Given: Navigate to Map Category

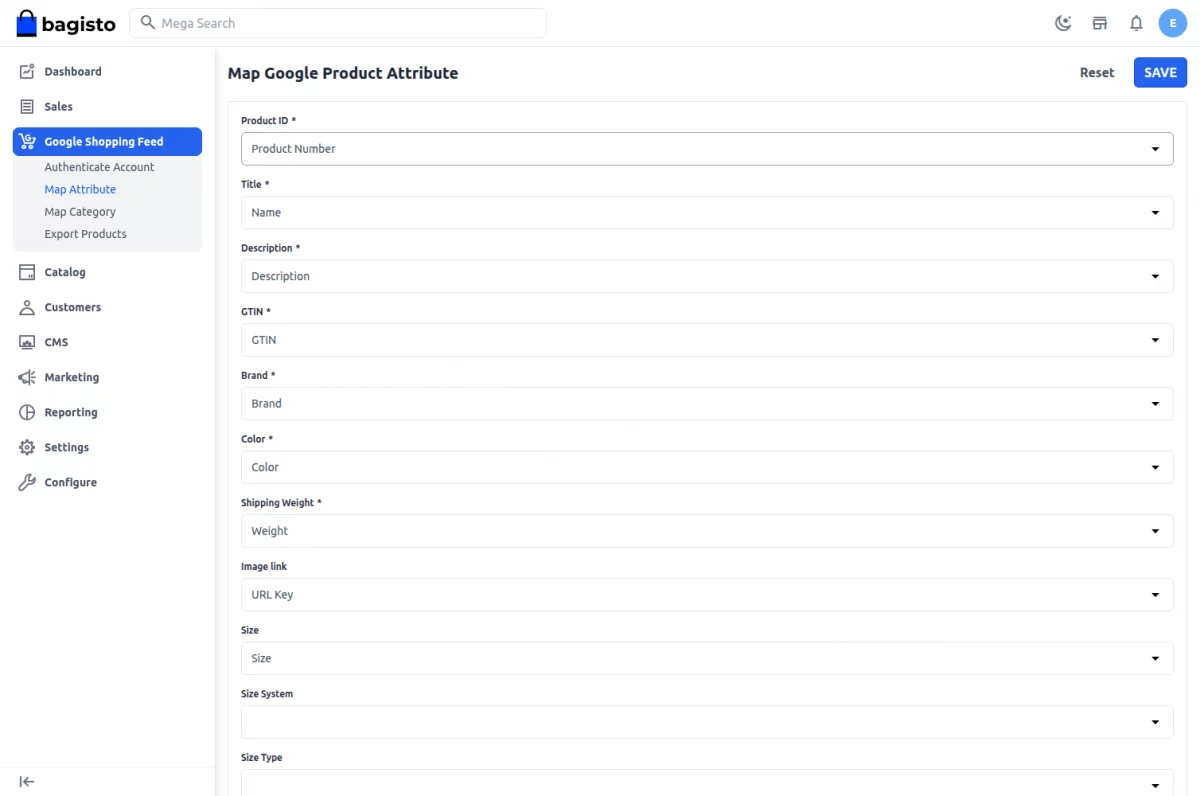Looking at the screenshot, I should [79, 211].
